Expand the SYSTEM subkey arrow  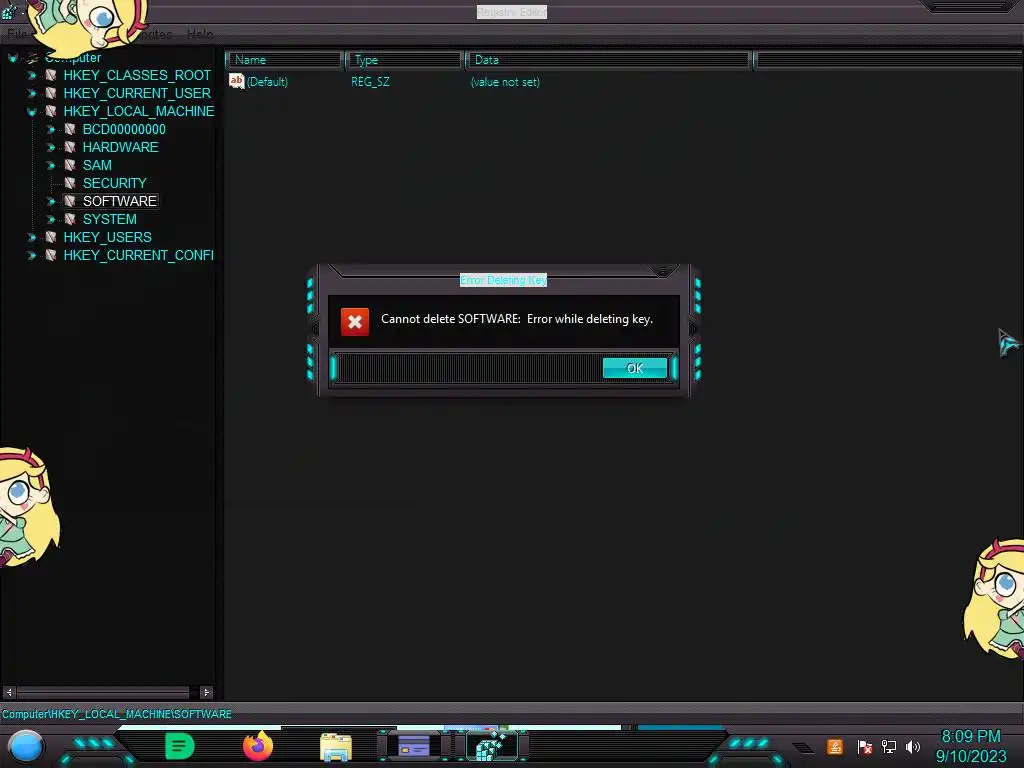coord(50,219)
